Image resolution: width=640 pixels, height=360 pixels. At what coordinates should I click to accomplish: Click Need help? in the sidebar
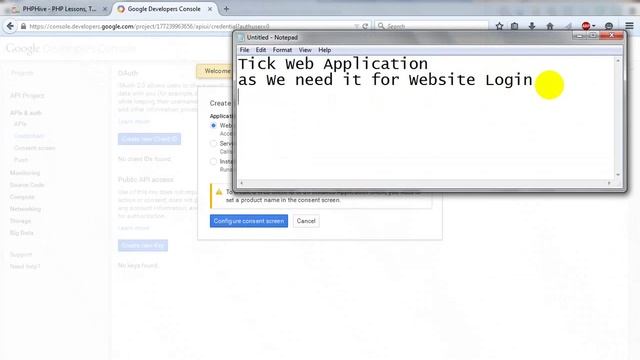coord(25,267)
